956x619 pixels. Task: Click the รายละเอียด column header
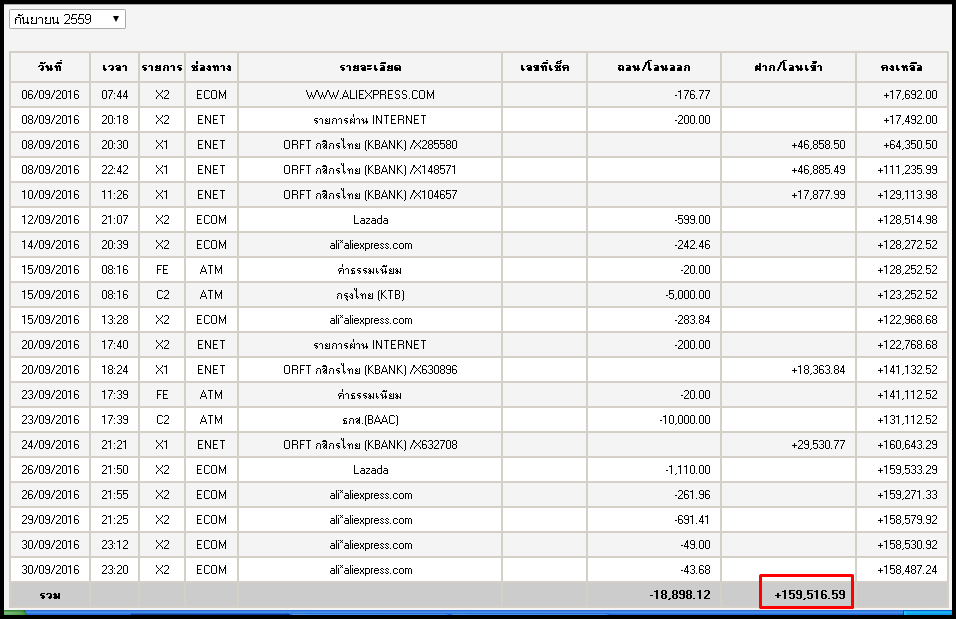[370, 67]
